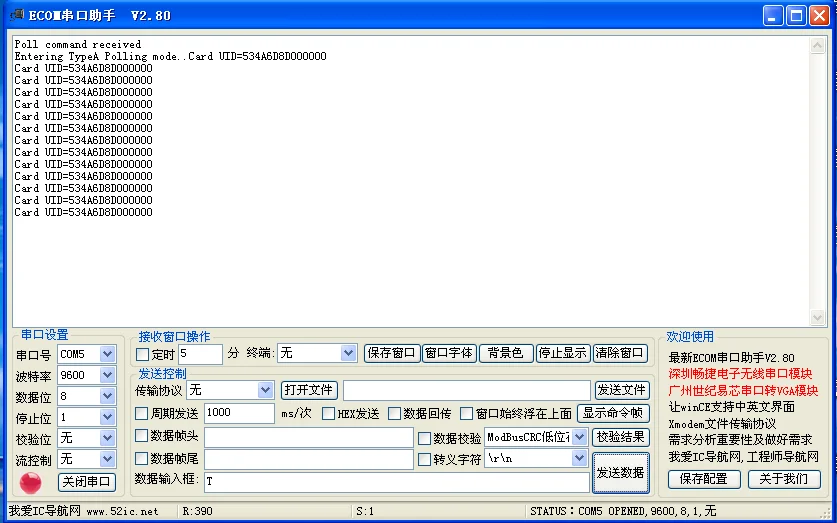The height and width of the screenshot is (523, 837).
Task: Open the 背景色 background color picker
Action: click(506, 353)
